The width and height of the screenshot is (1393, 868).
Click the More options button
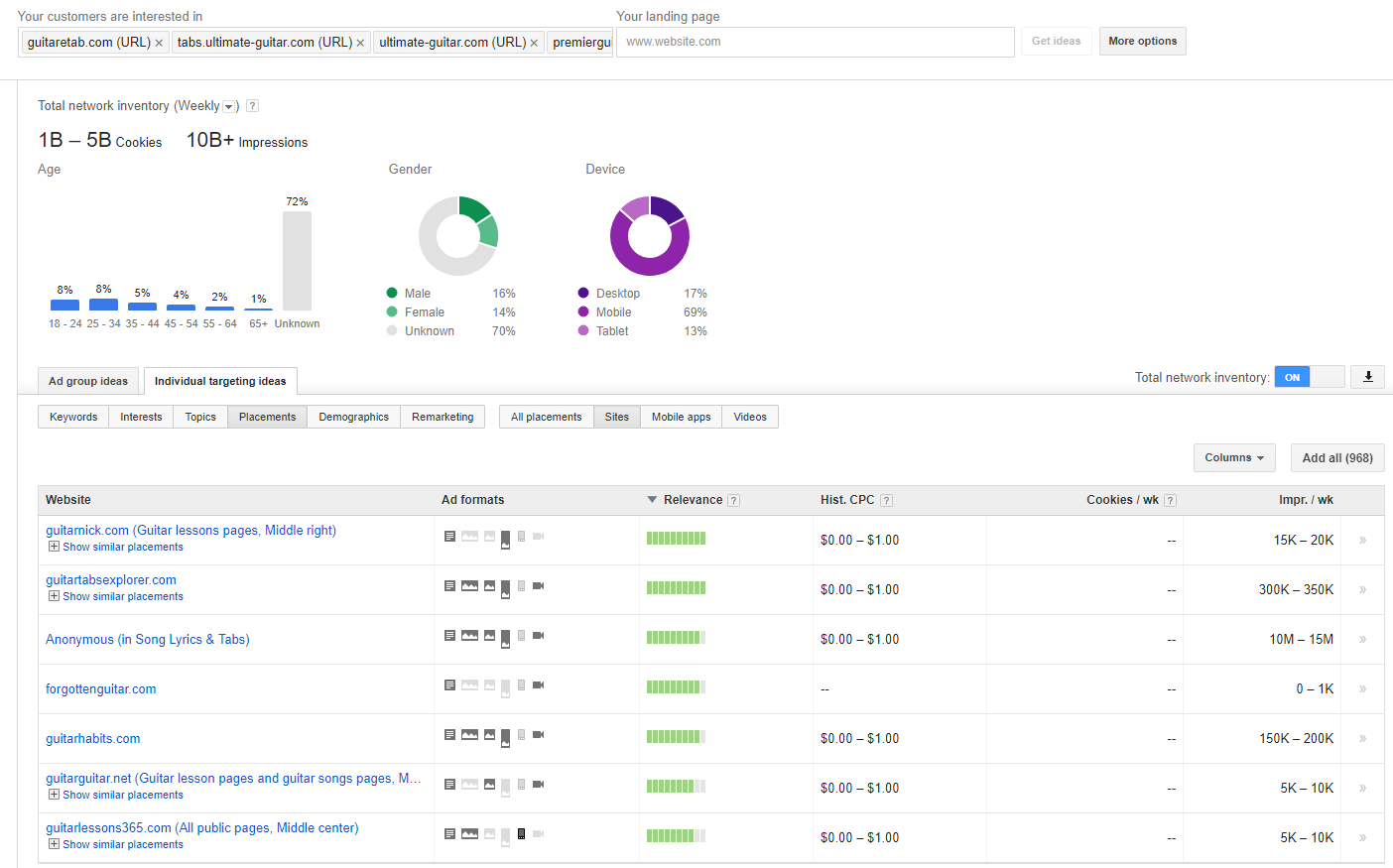pyautogui.click(x=1142, y=41)
